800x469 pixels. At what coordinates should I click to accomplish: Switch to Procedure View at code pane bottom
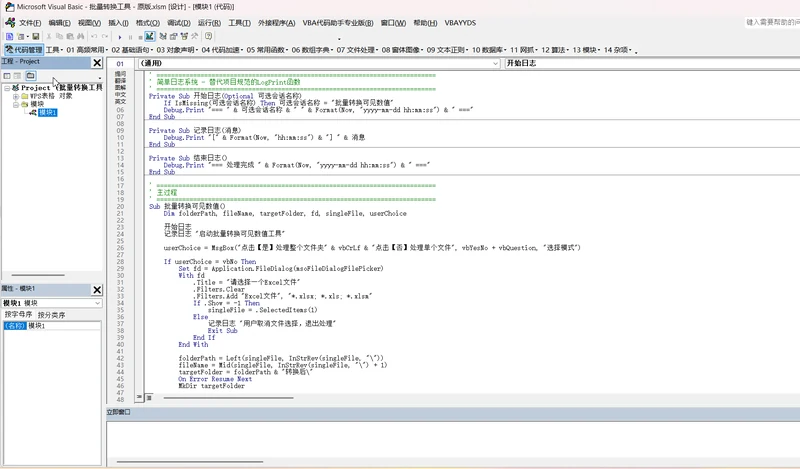pos(139,397)
